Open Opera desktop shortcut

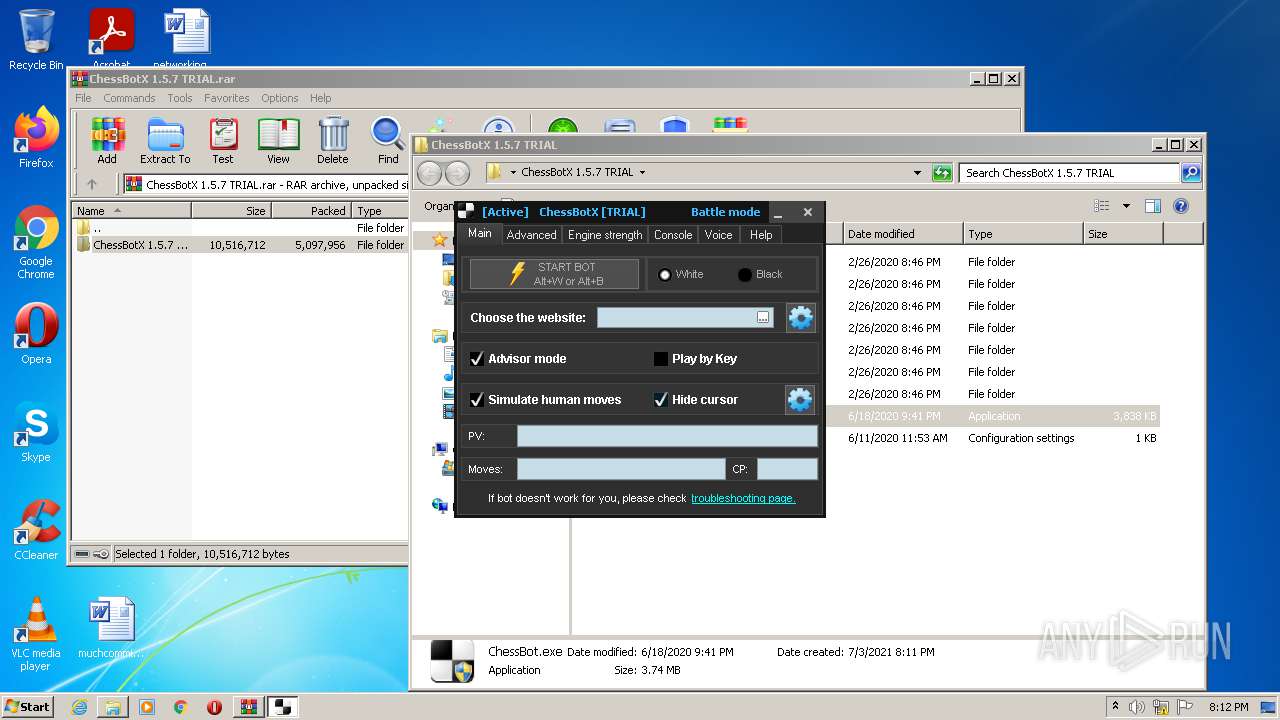tap(36, 334)
